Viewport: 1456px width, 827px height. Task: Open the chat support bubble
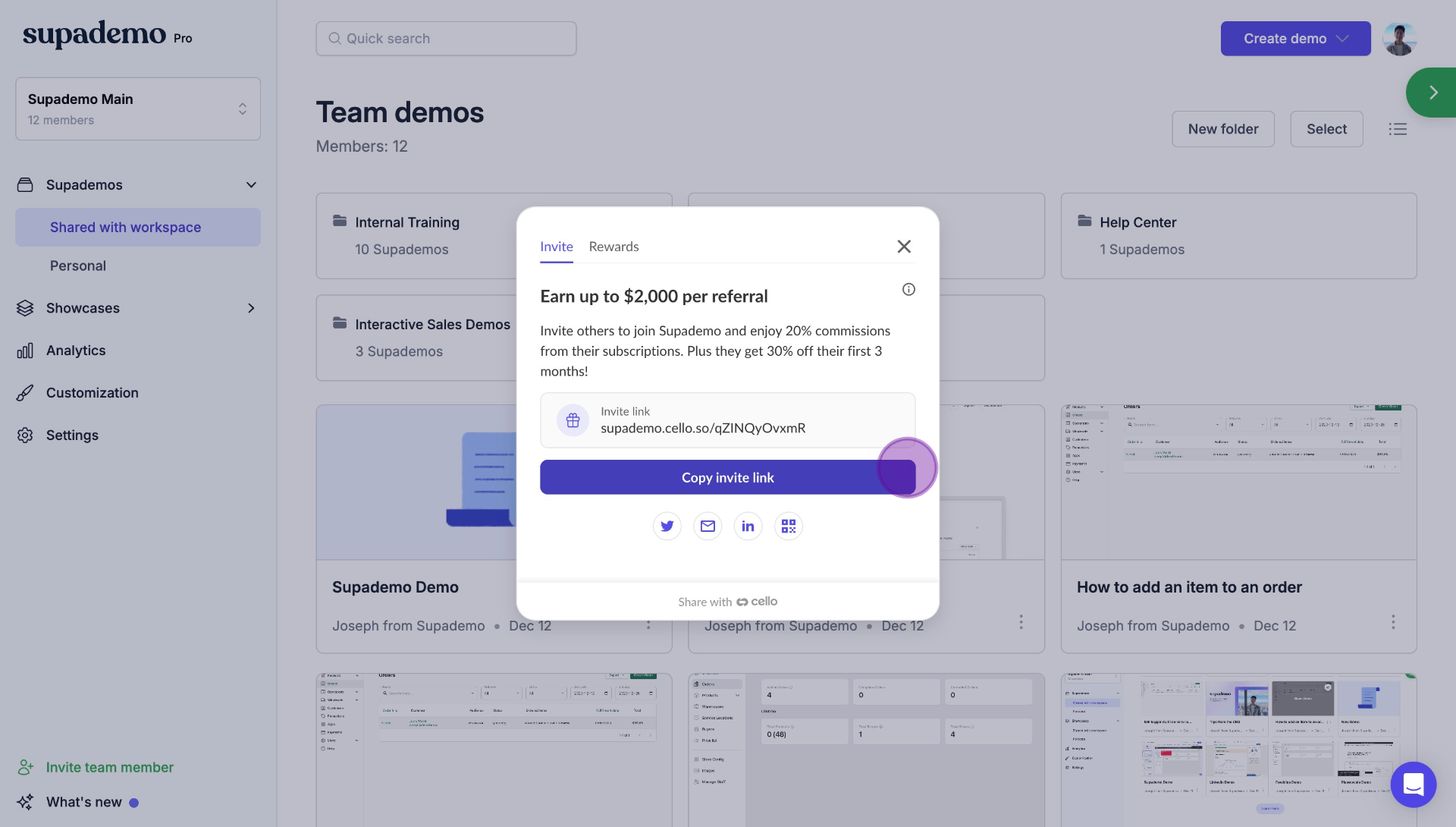(1414, 784)
